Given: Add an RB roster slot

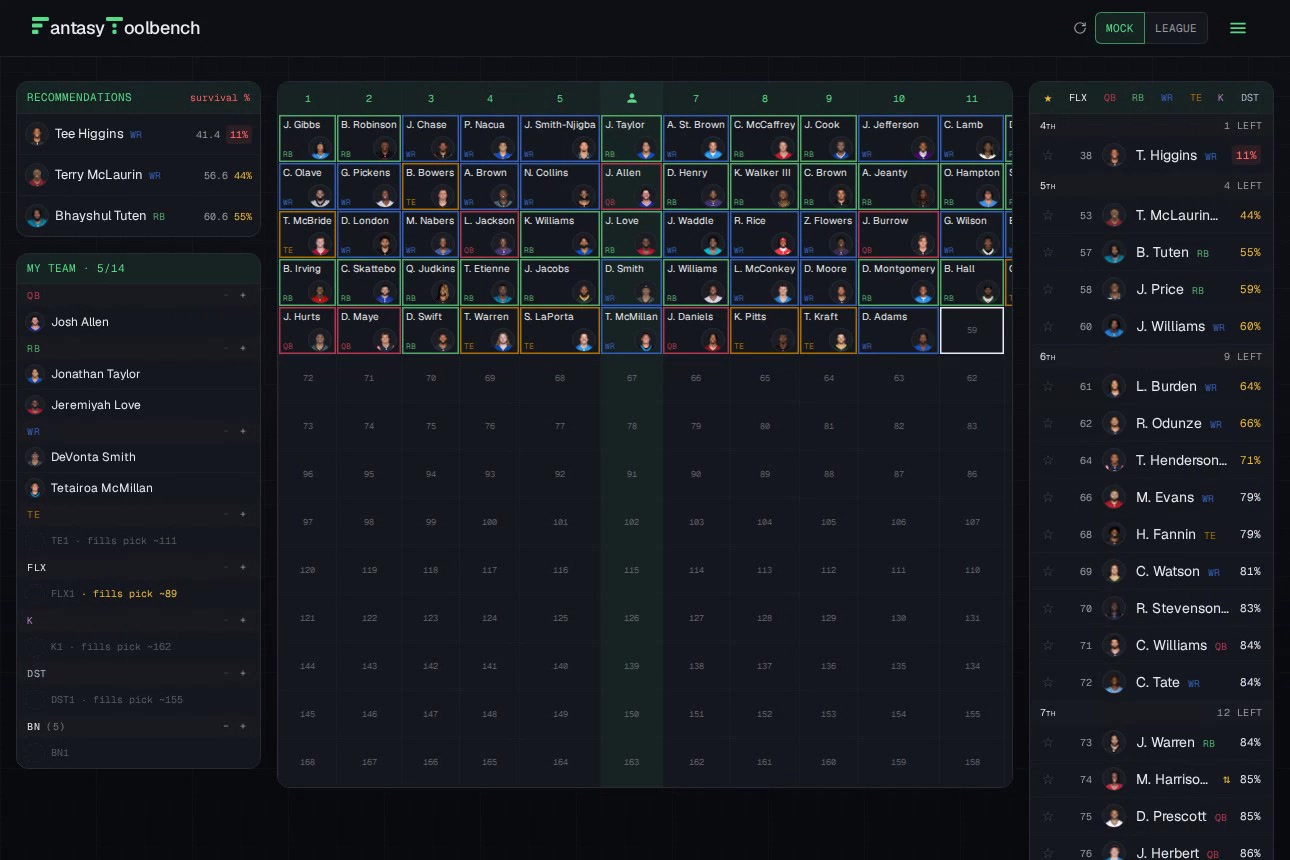Looking at the screenshot, I should (243, 348).
